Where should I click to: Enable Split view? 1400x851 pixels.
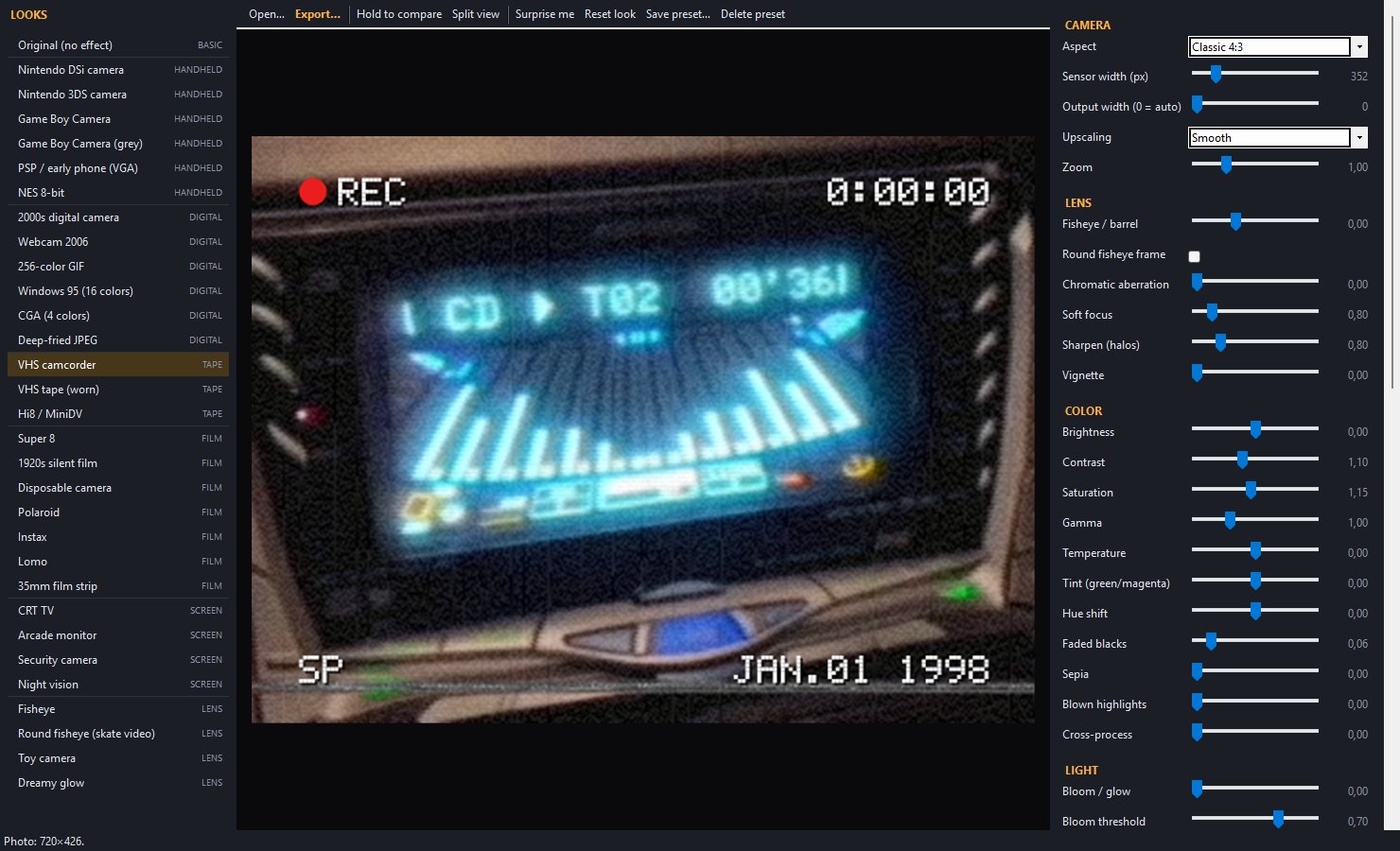476,14
